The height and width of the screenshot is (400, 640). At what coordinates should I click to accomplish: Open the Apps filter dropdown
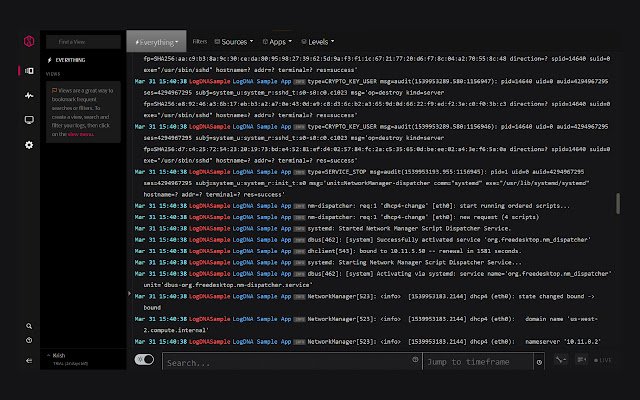pyautogui.click(x=277, y=42)
